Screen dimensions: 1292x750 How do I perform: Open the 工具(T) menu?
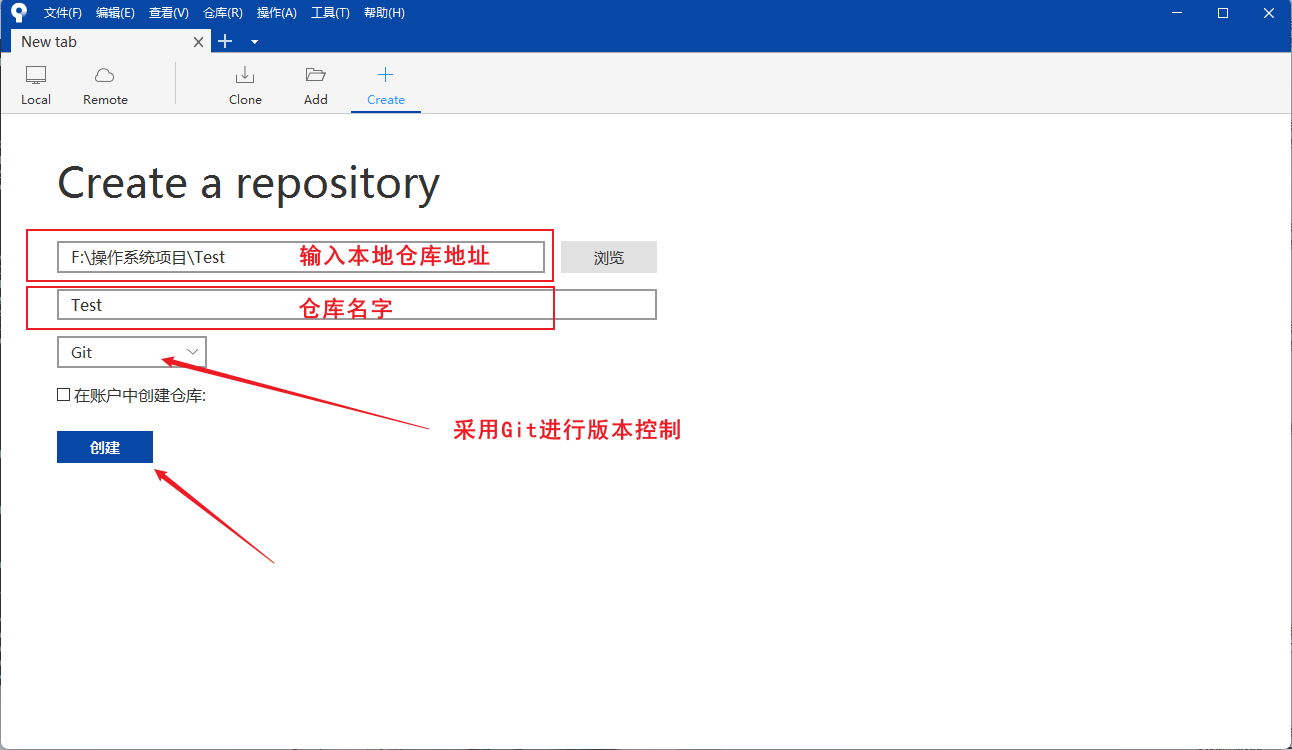point(330,13)
